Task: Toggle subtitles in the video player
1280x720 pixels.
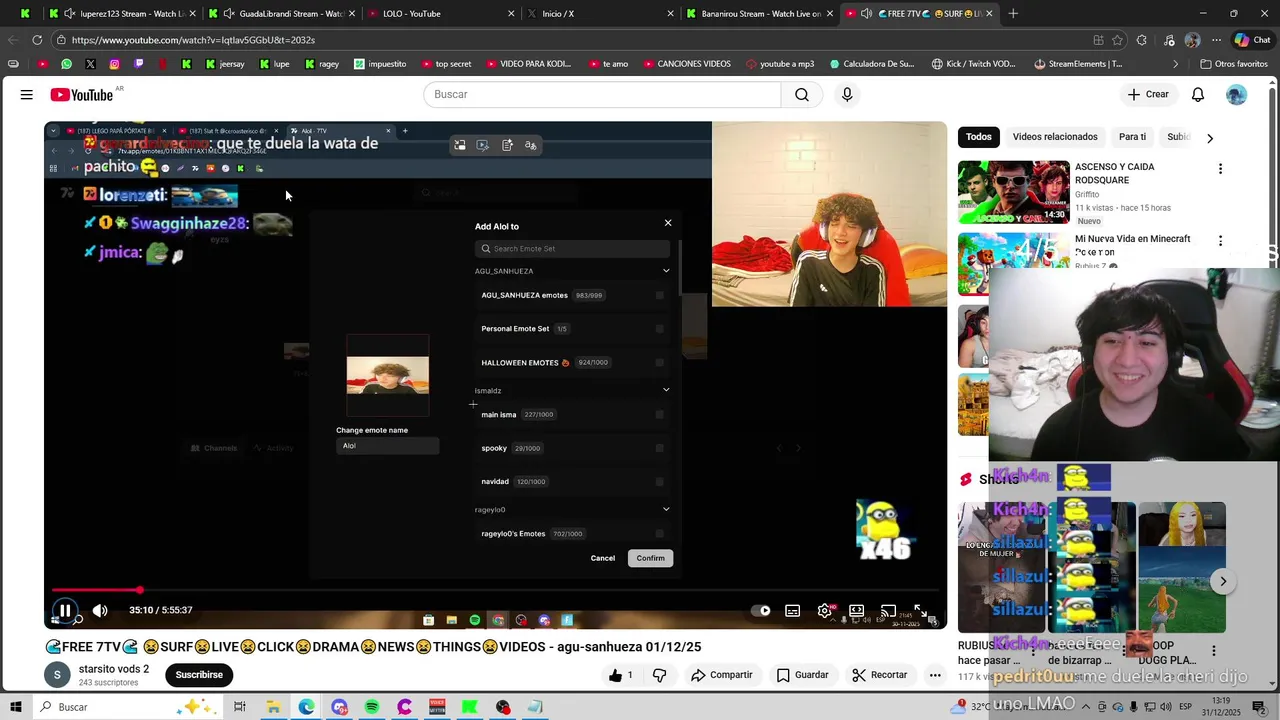Action: tap(793, 611)
